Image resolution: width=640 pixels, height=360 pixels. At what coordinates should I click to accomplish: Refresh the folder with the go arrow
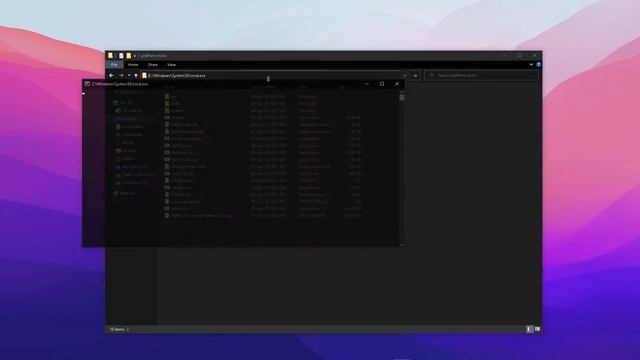tap(415, 76)
